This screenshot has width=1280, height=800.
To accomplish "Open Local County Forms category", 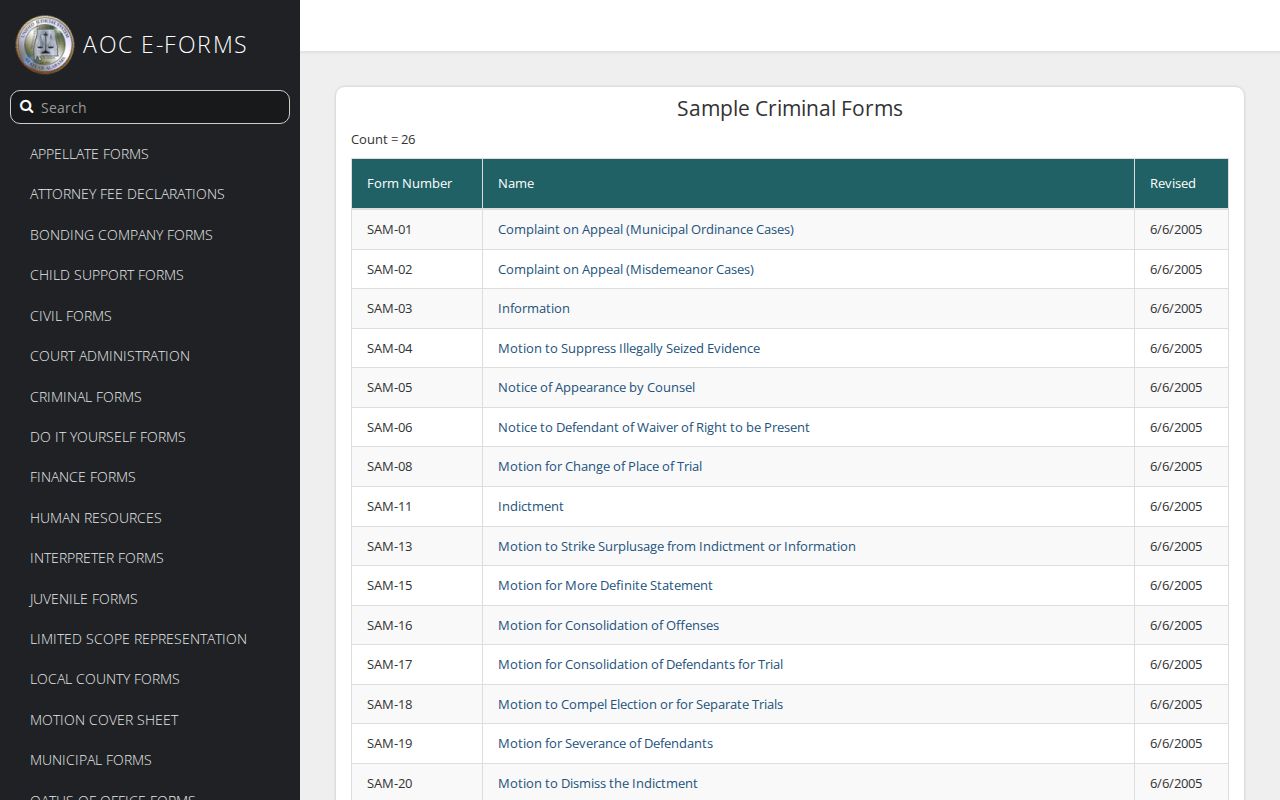I will click(x=105, y=679).
